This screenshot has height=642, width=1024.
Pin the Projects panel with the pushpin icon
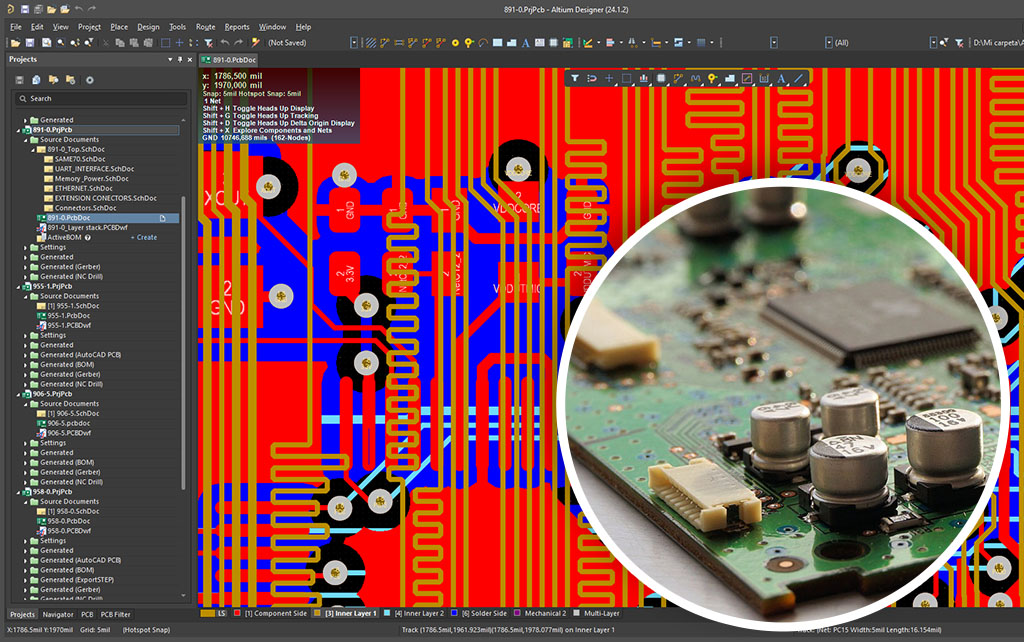(x=180, y=60)
